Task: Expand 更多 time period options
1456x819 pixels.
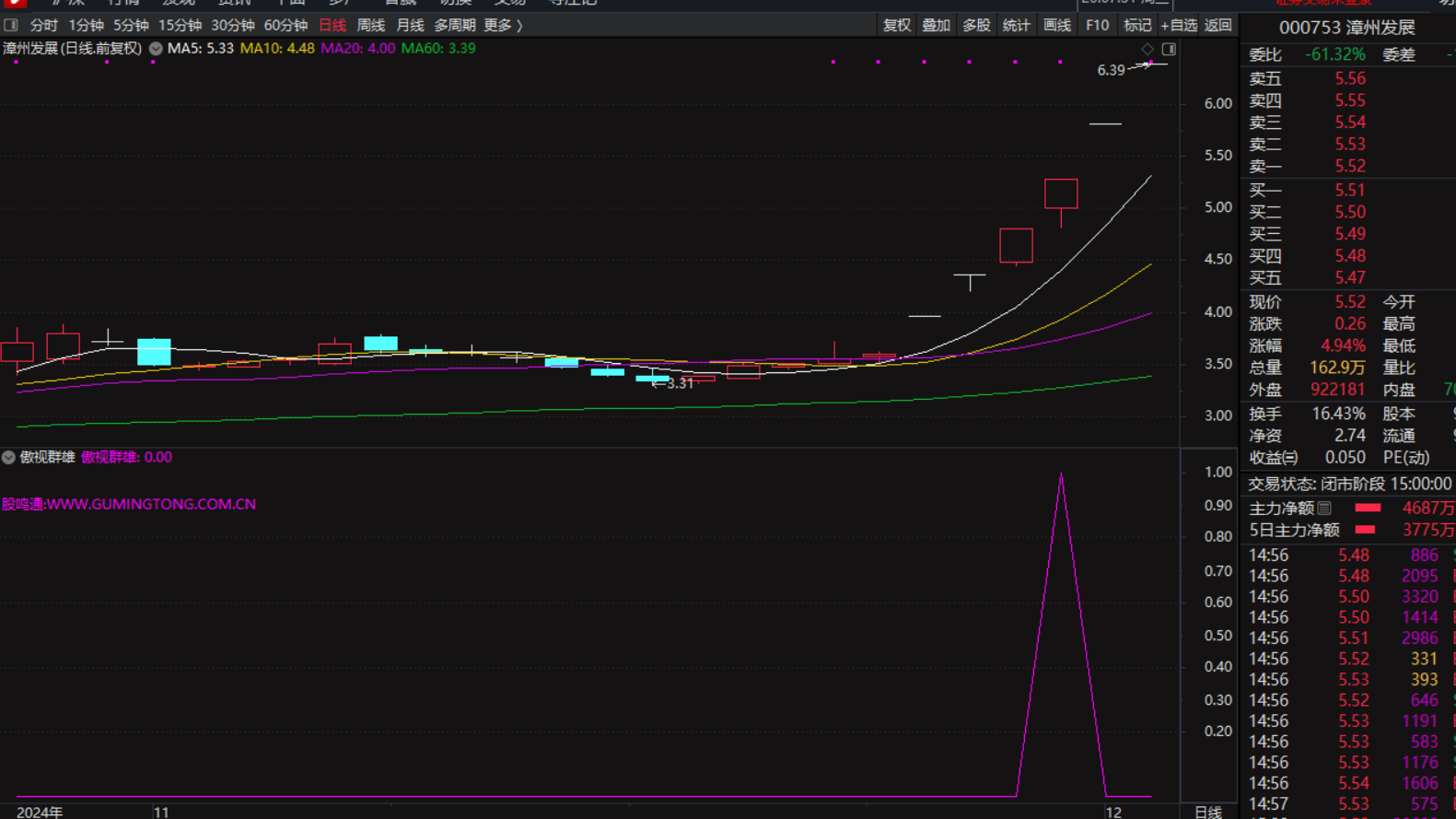Action: tap(503, 26)
